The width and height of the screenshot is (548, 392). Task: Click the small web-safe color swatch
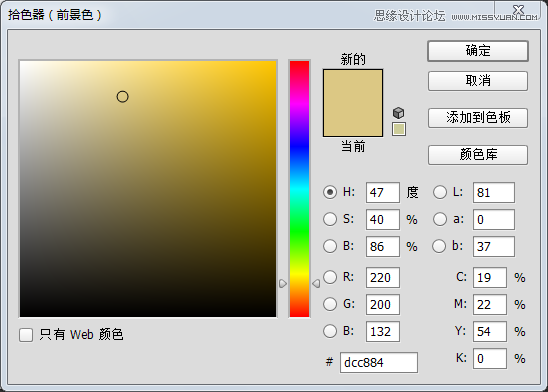tap(399, 129)
